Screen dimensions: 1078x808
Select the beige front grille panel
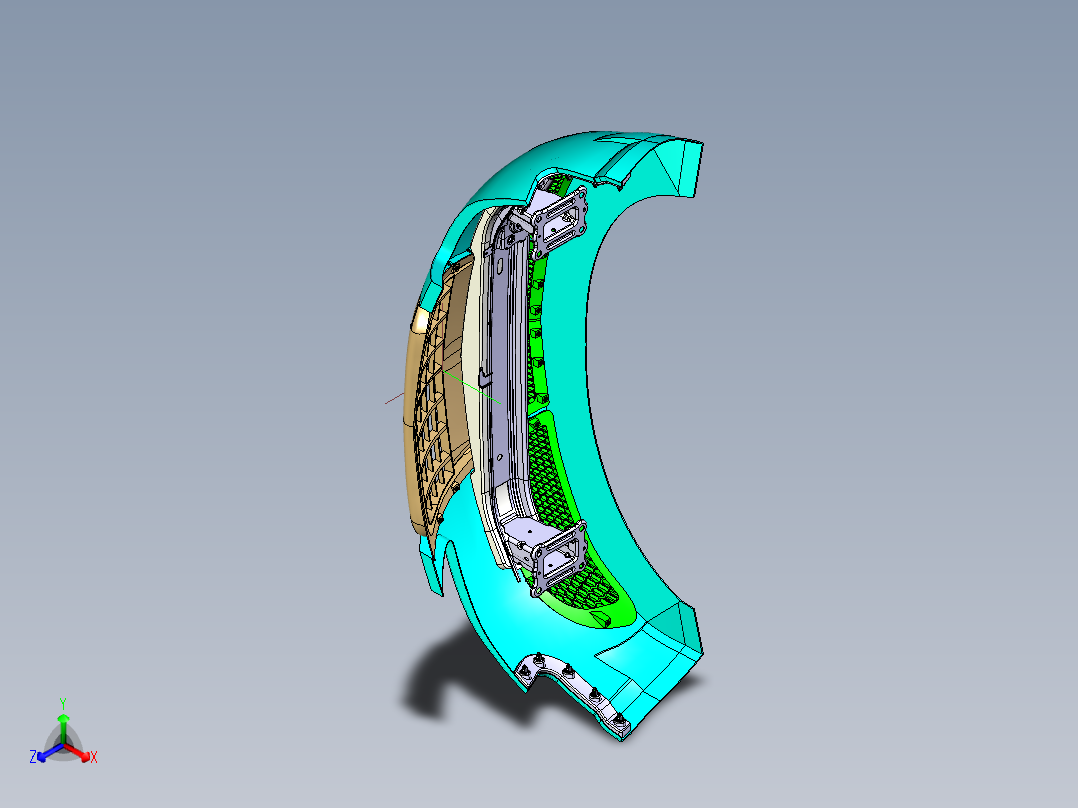433,399
